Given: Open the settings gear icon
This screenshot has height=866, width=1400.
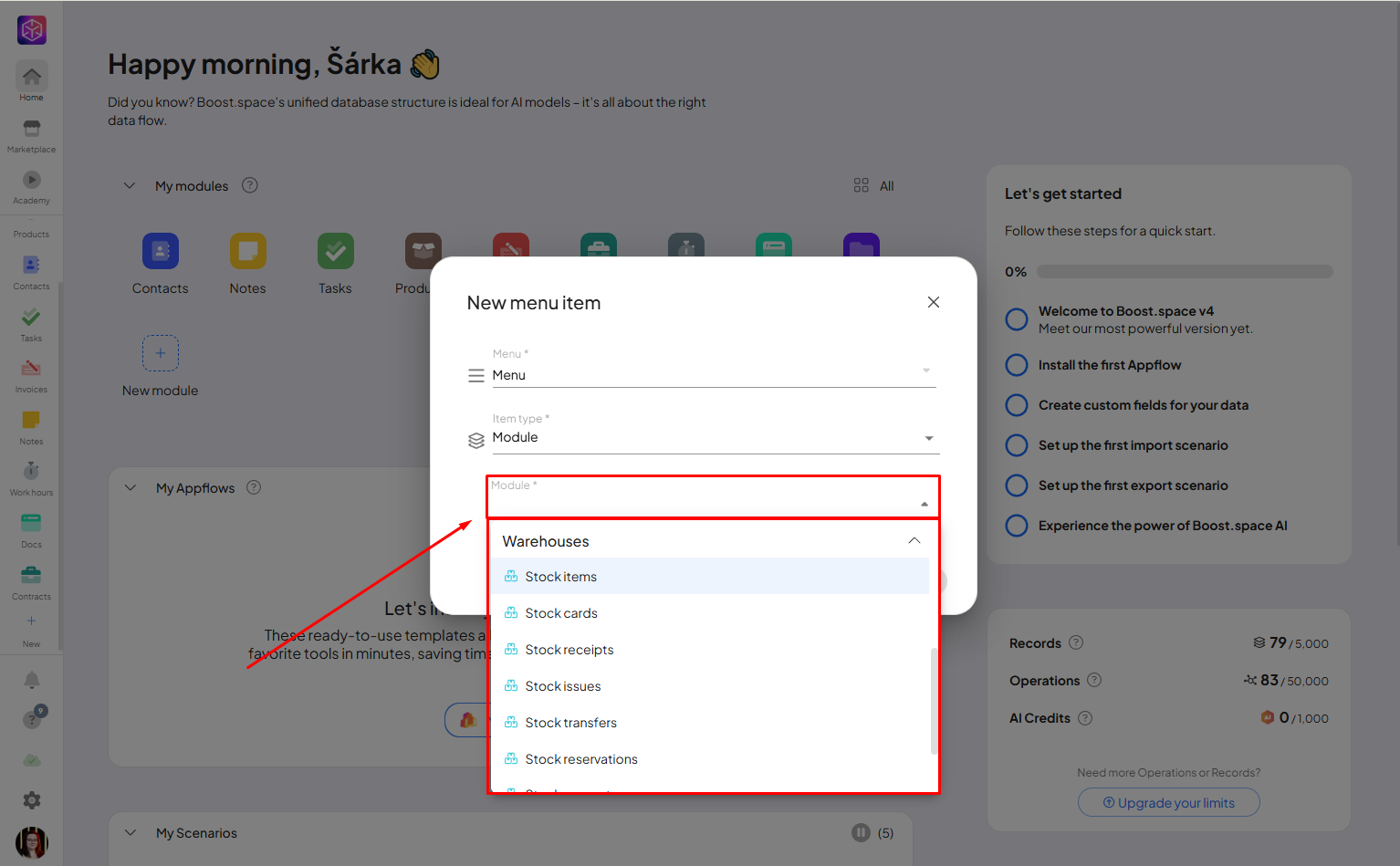Looking at the screenshot, I should click(32, 800).
